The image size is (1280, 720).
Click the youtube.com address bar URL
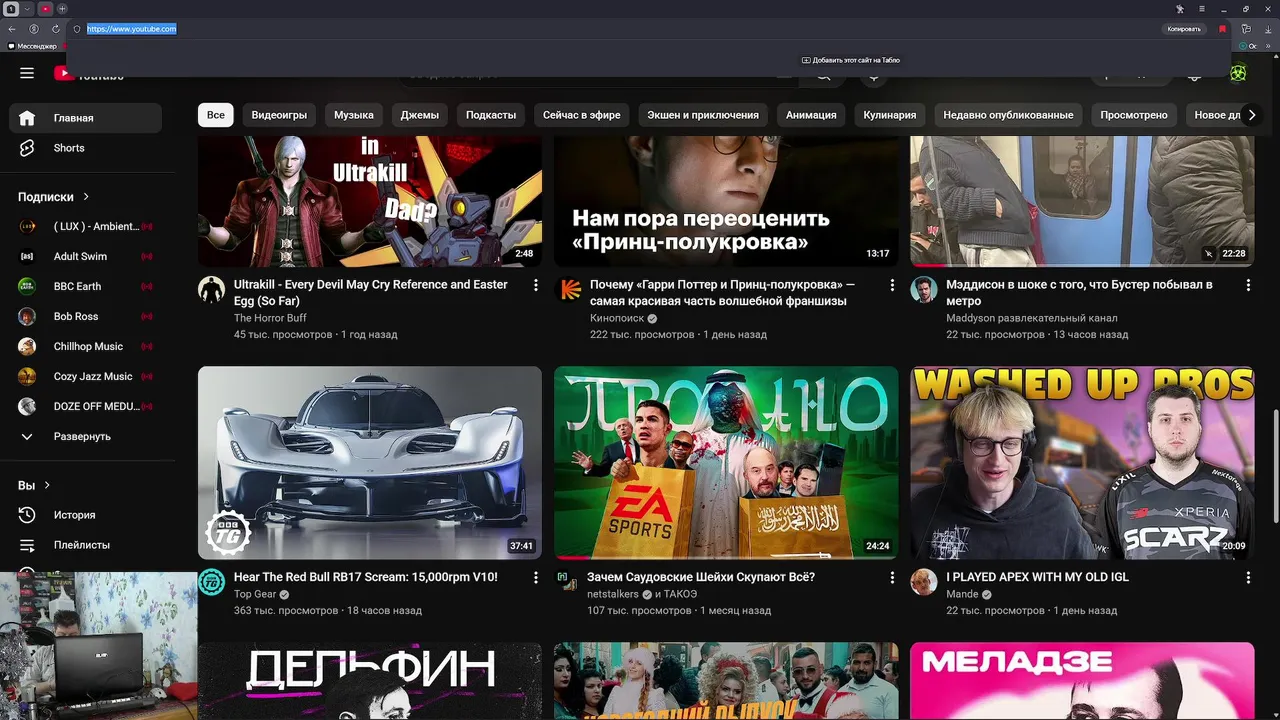coord(131,29)
